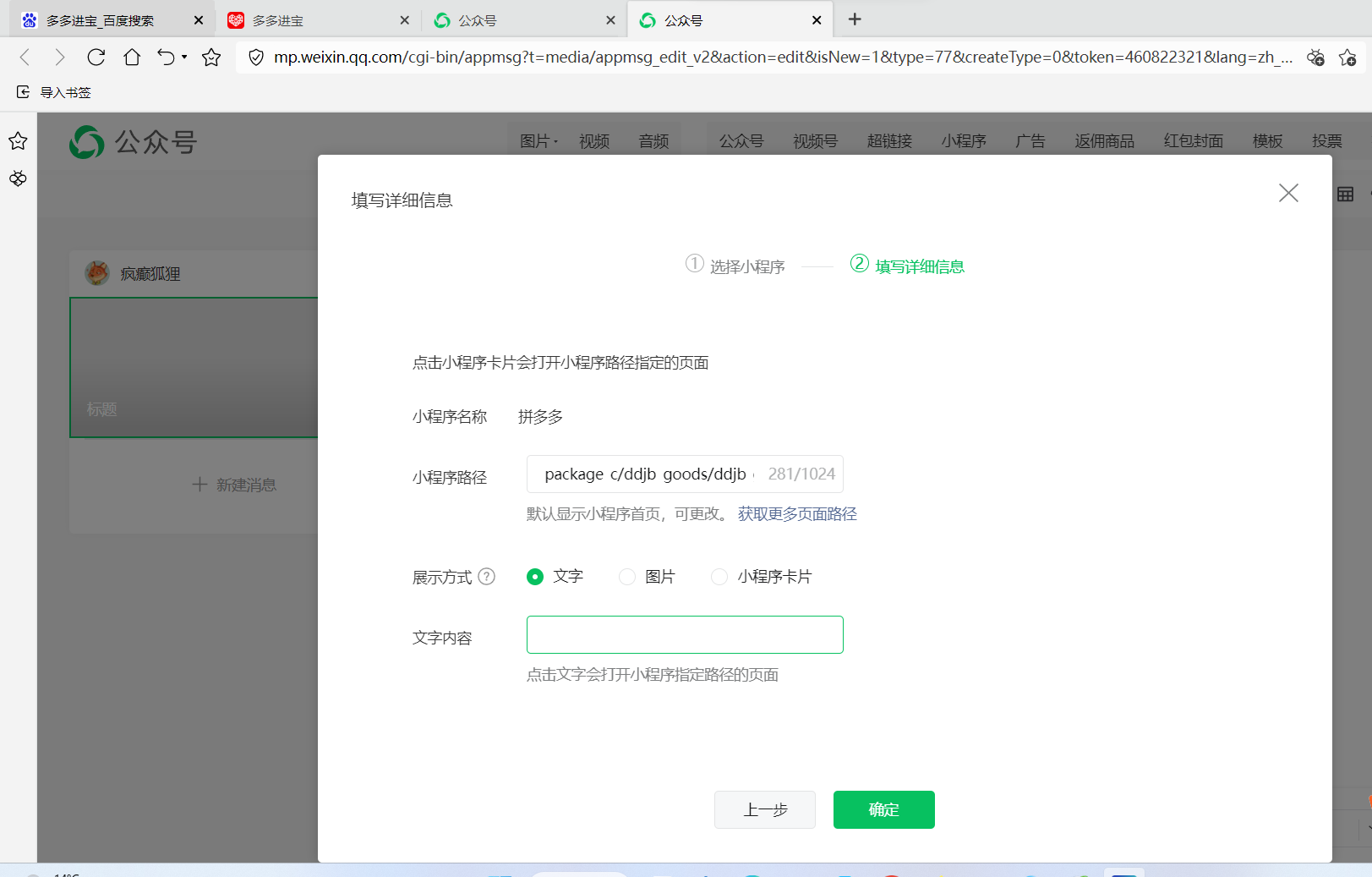Viewport: 1372px width, 877px height.
Task: Close the 多多进宝 tab
Action: pyautogui.click(x=405, y=20)
